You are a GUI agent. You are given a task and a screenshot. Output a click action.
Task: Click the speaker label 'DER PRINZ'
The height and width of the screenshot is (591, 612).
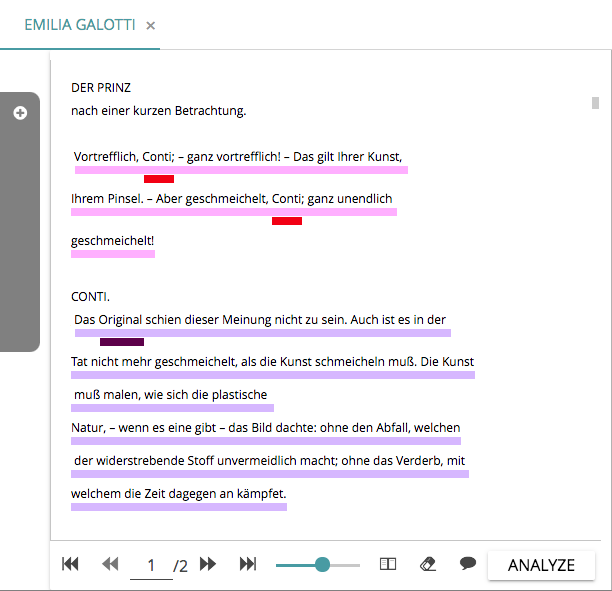coord(101,88)
